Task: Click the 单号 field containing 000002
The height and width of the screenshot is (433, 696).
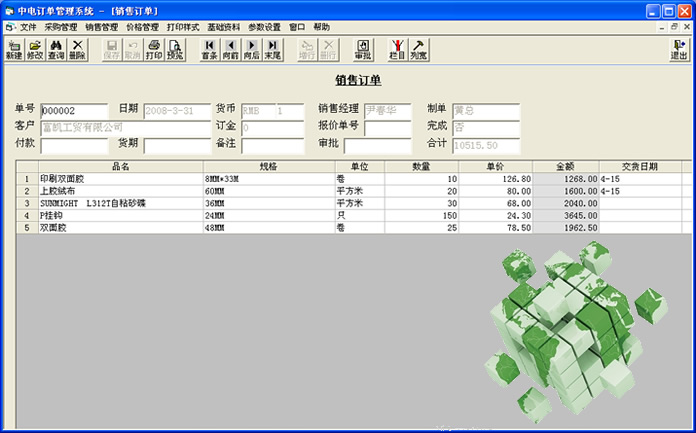Action: tap(74, 111)
